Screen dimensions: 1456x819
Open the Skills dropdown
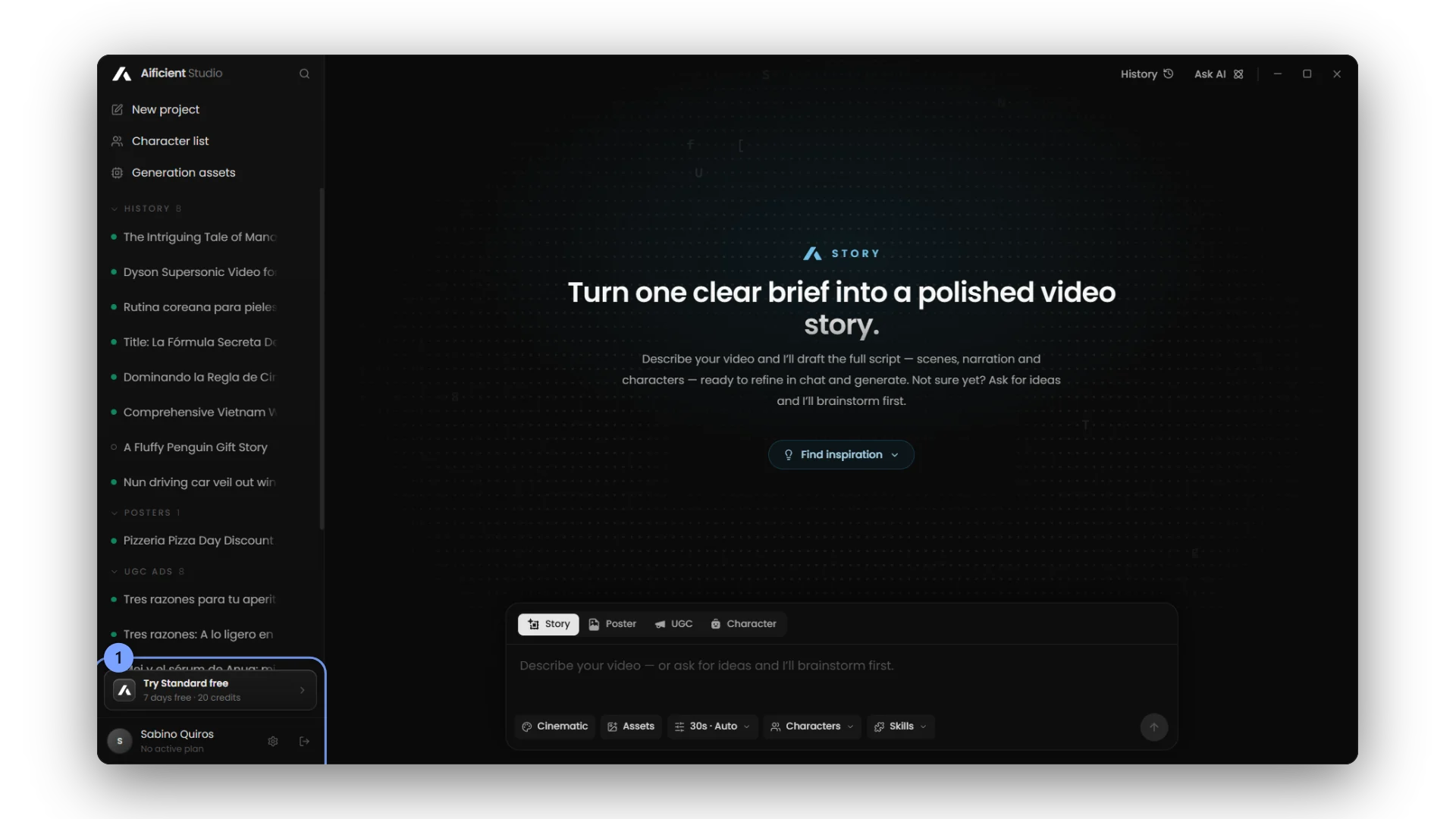click(x=901, y=726)
